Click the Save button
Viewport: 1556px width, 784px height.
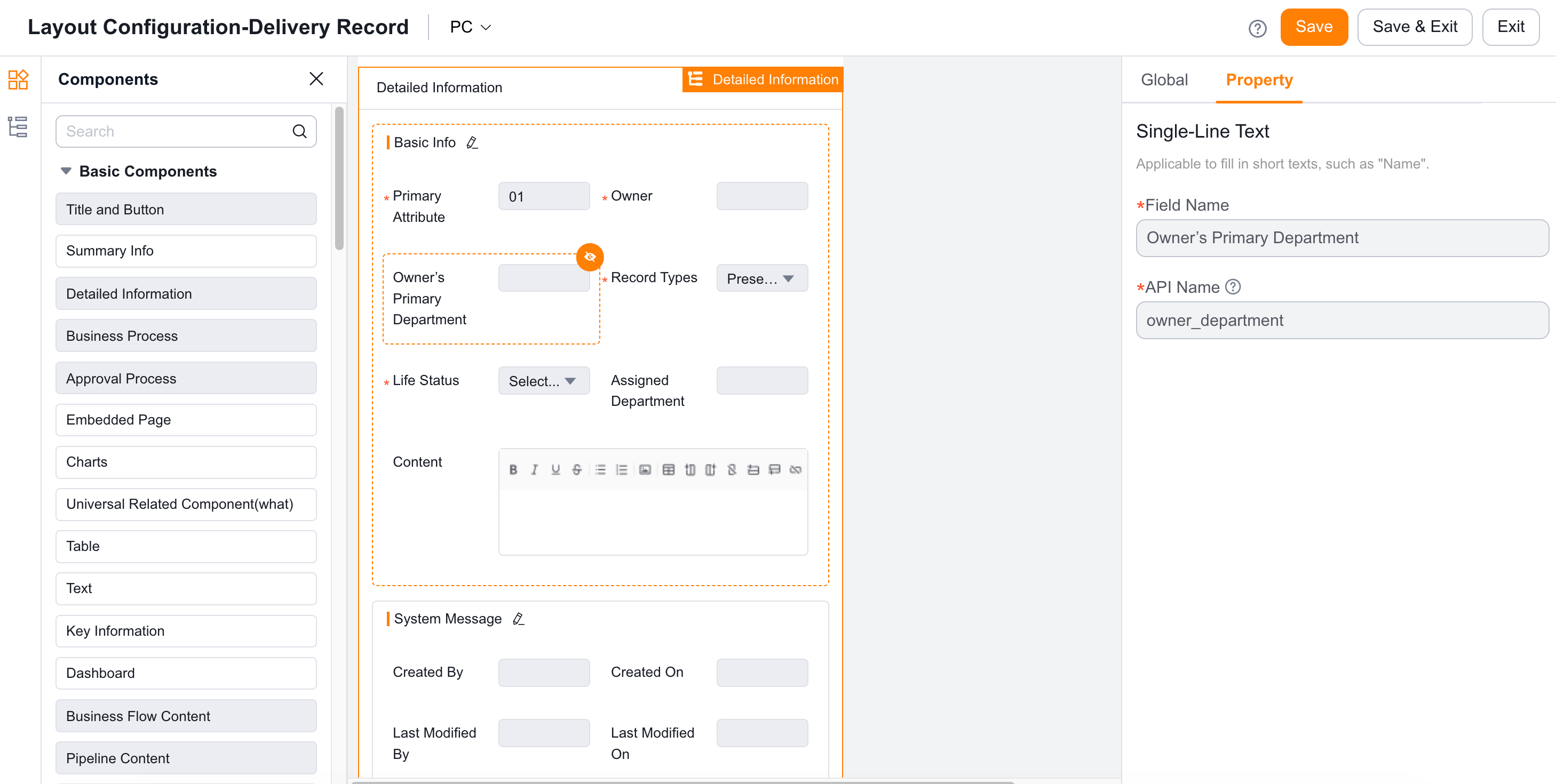coord(1314,27)
